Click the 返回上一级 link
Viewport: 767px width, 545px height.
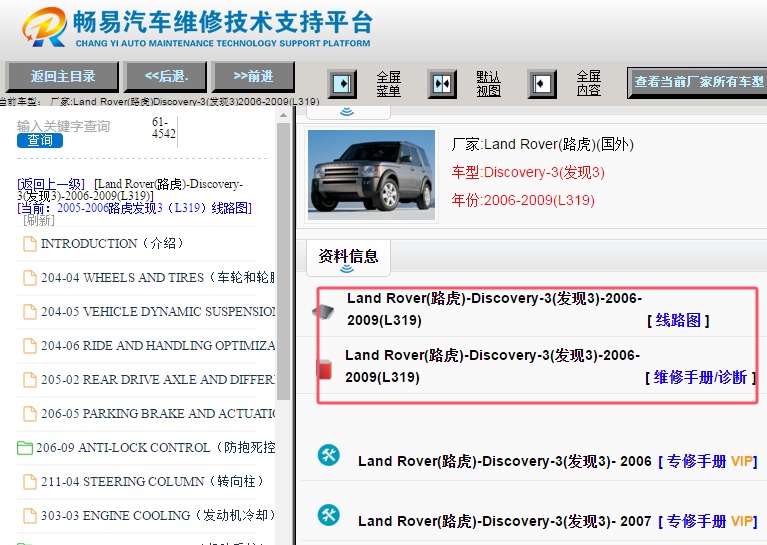(51, 184)
